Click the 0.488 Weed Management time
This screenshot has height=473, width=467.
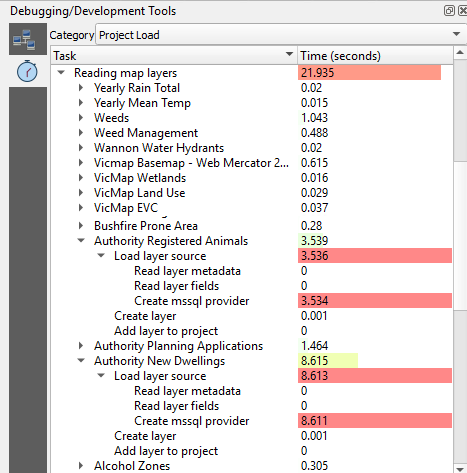point(314,133)
